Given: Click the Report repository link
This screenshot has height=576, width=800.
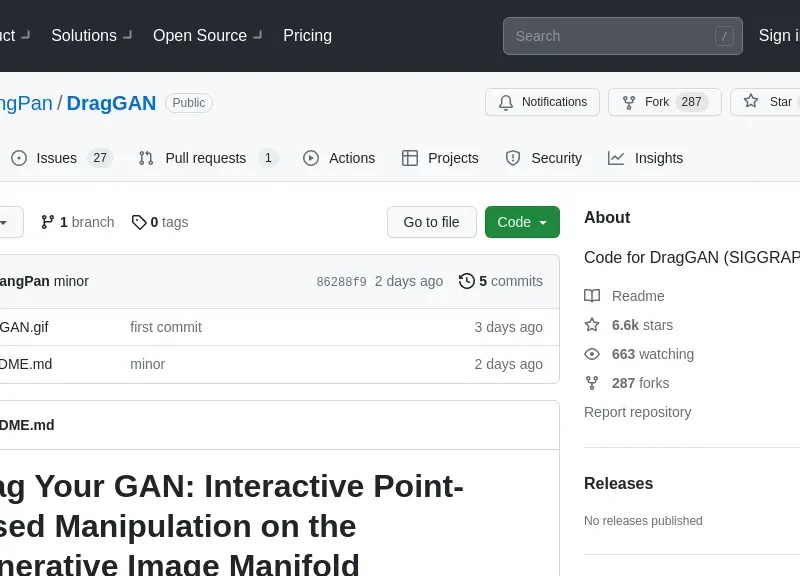Looking at the screenshot, I should tap(637, 412).
